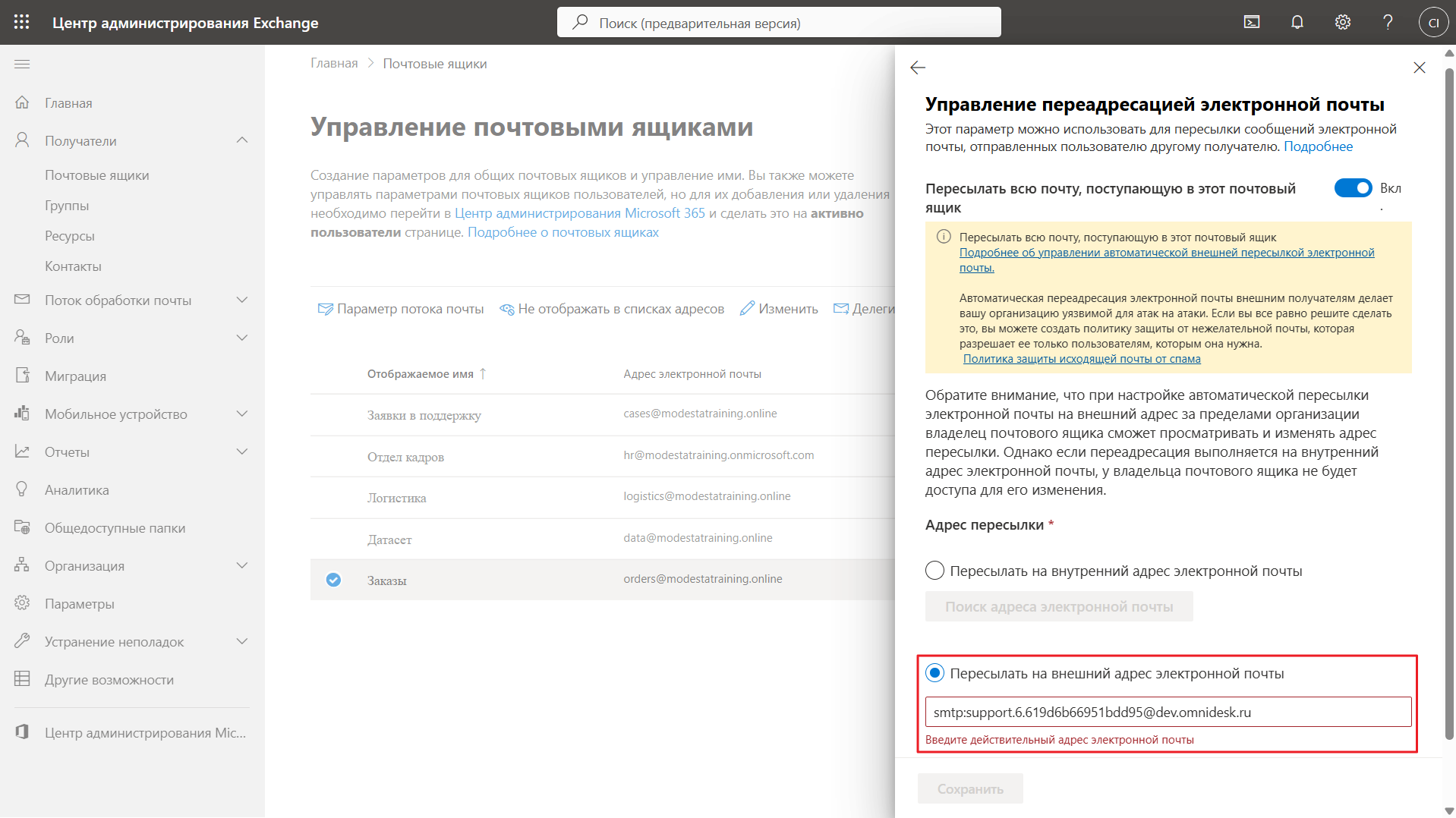
Task: Click the Поток обработки почты envelope icon
Action: click(x=22, y=300)
